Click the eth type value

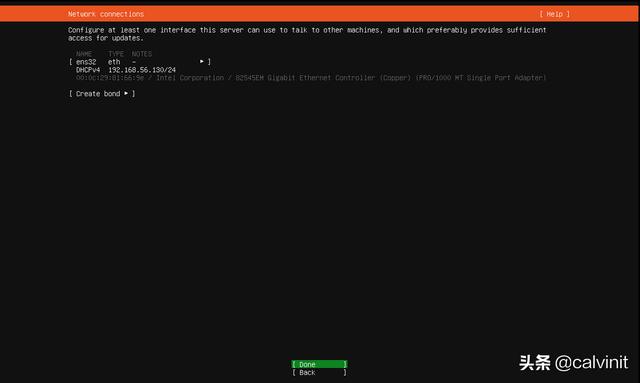(114, 62)
